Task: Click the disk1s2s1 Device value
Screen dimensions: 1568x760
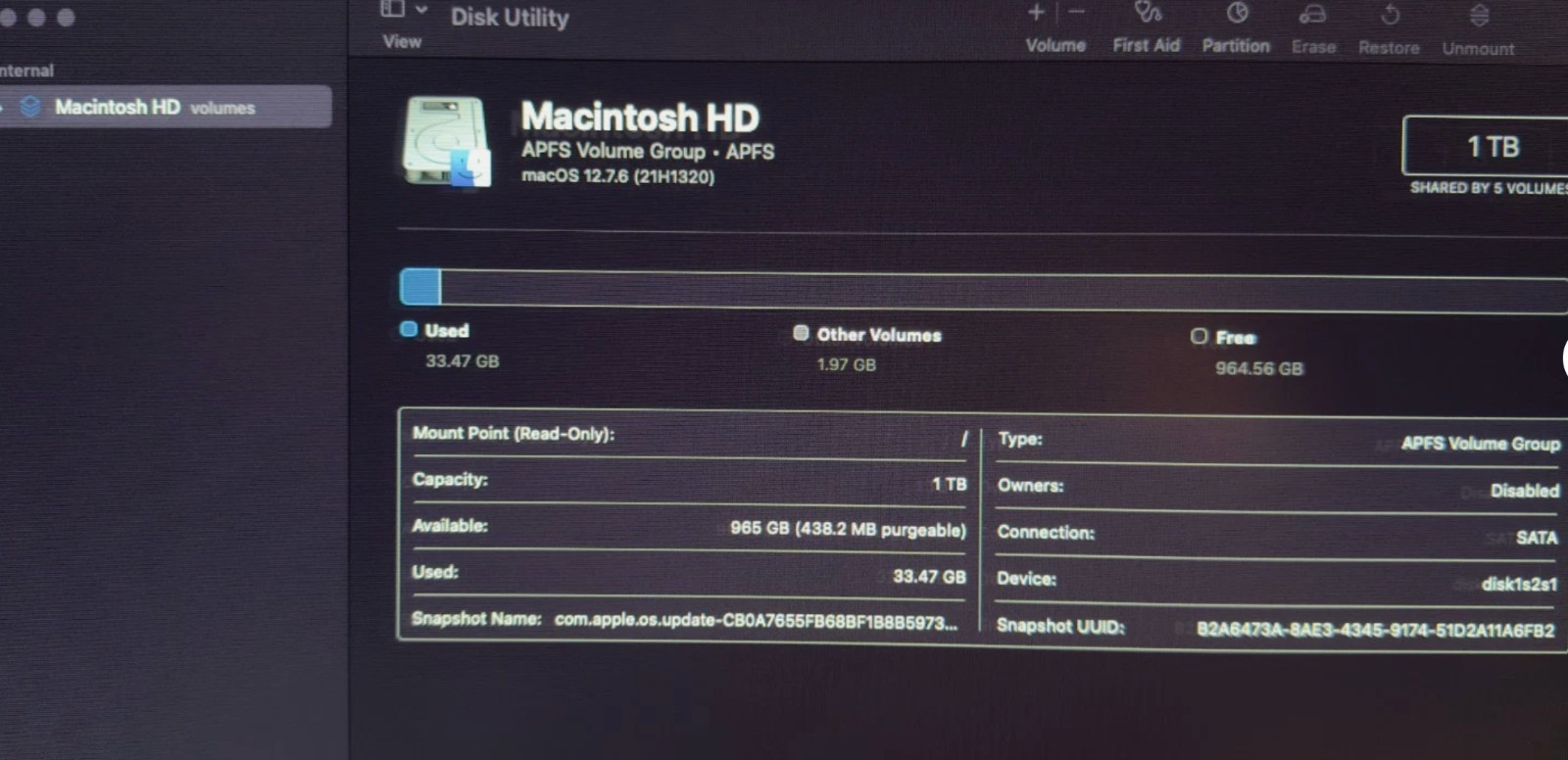Action: pyautogui.click(x=1519, y=584)
